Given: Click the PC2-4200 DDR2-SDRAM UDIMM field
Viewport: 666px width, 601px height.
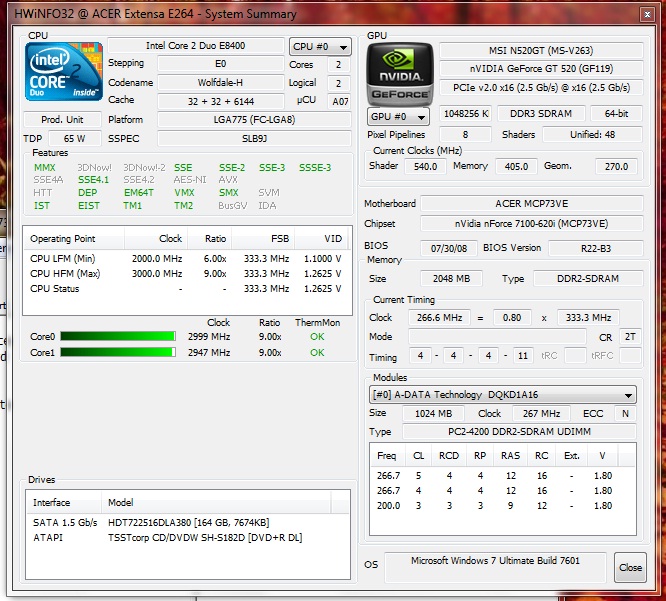Looking at the screenshot, I should click(x=519, y=432).
